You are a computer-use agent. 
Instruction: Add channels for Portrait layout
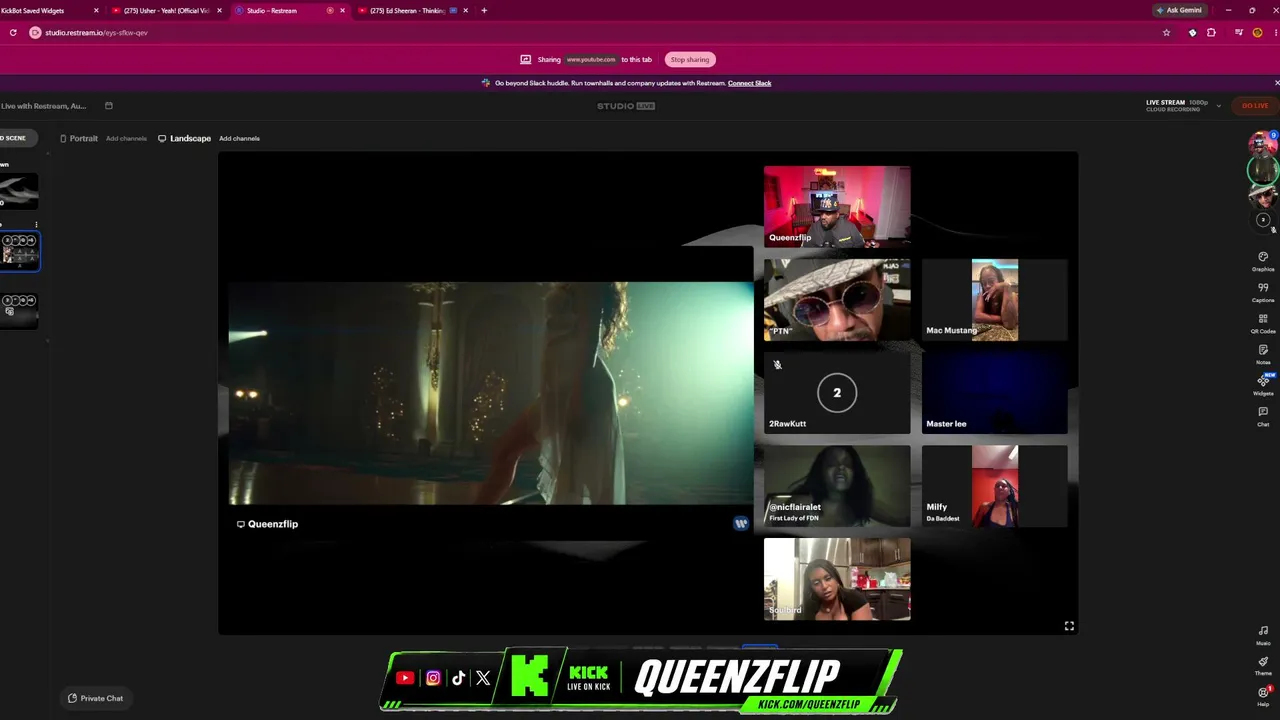pos(126,138)
